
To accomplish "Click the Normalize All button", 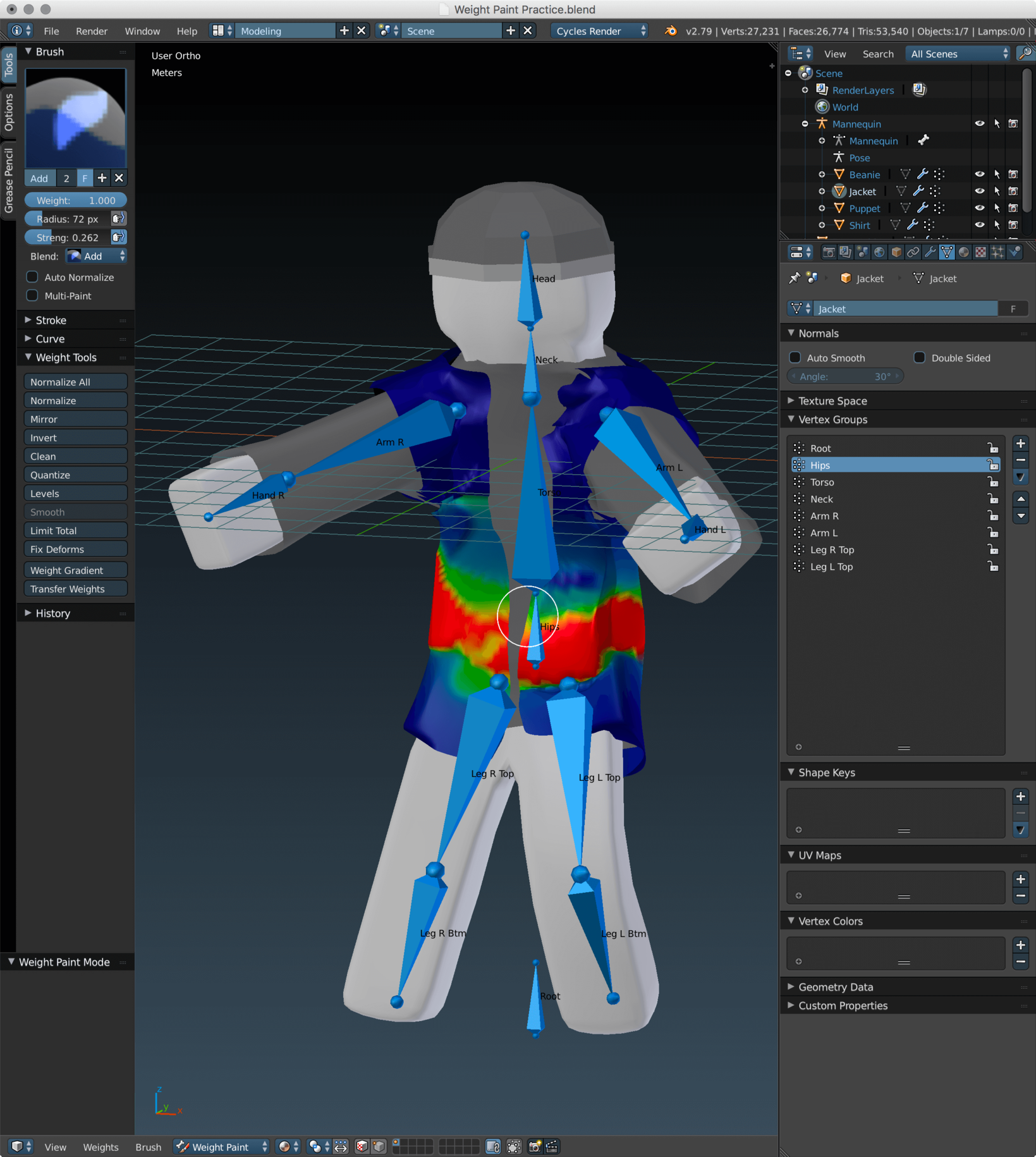I will [75, 382].
